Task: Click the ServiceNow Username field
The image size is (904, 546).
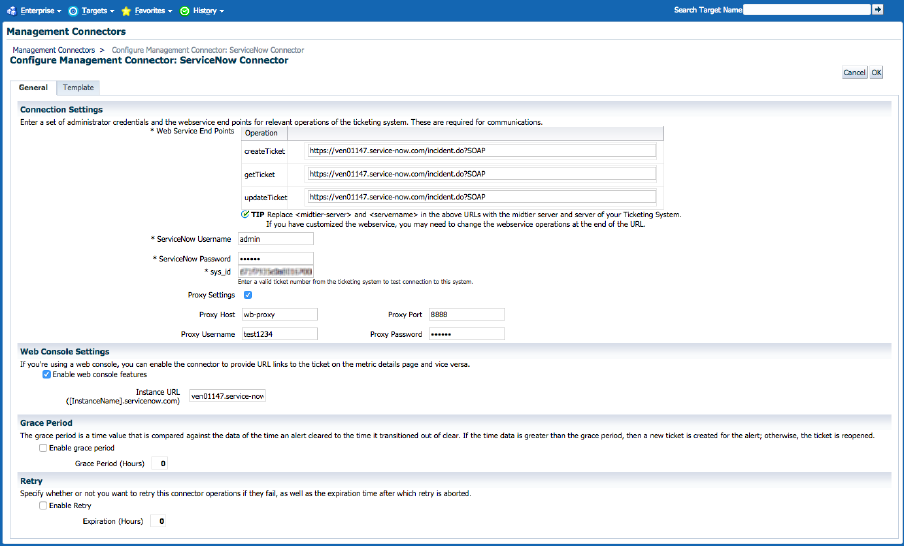Action: [276, 239]
